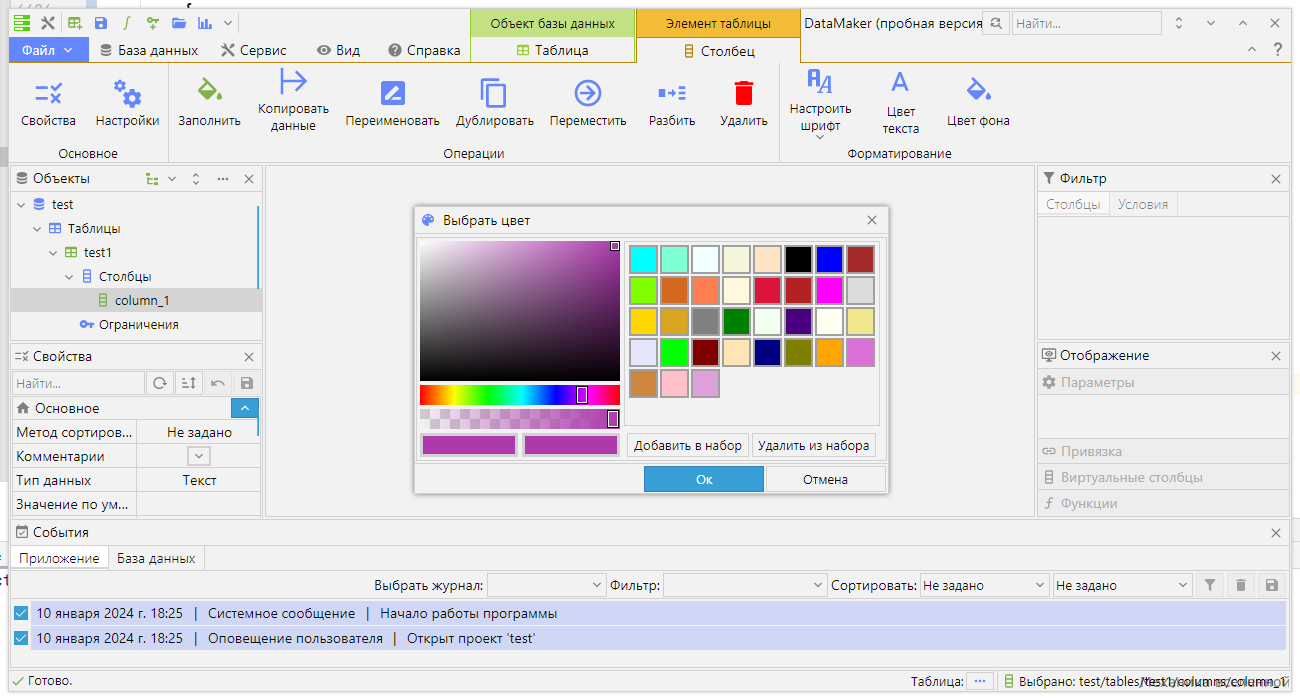Click the three-dots icon in Объекты panel
This screenshot has height=700, width=1300.
click(x=222, y=179)
